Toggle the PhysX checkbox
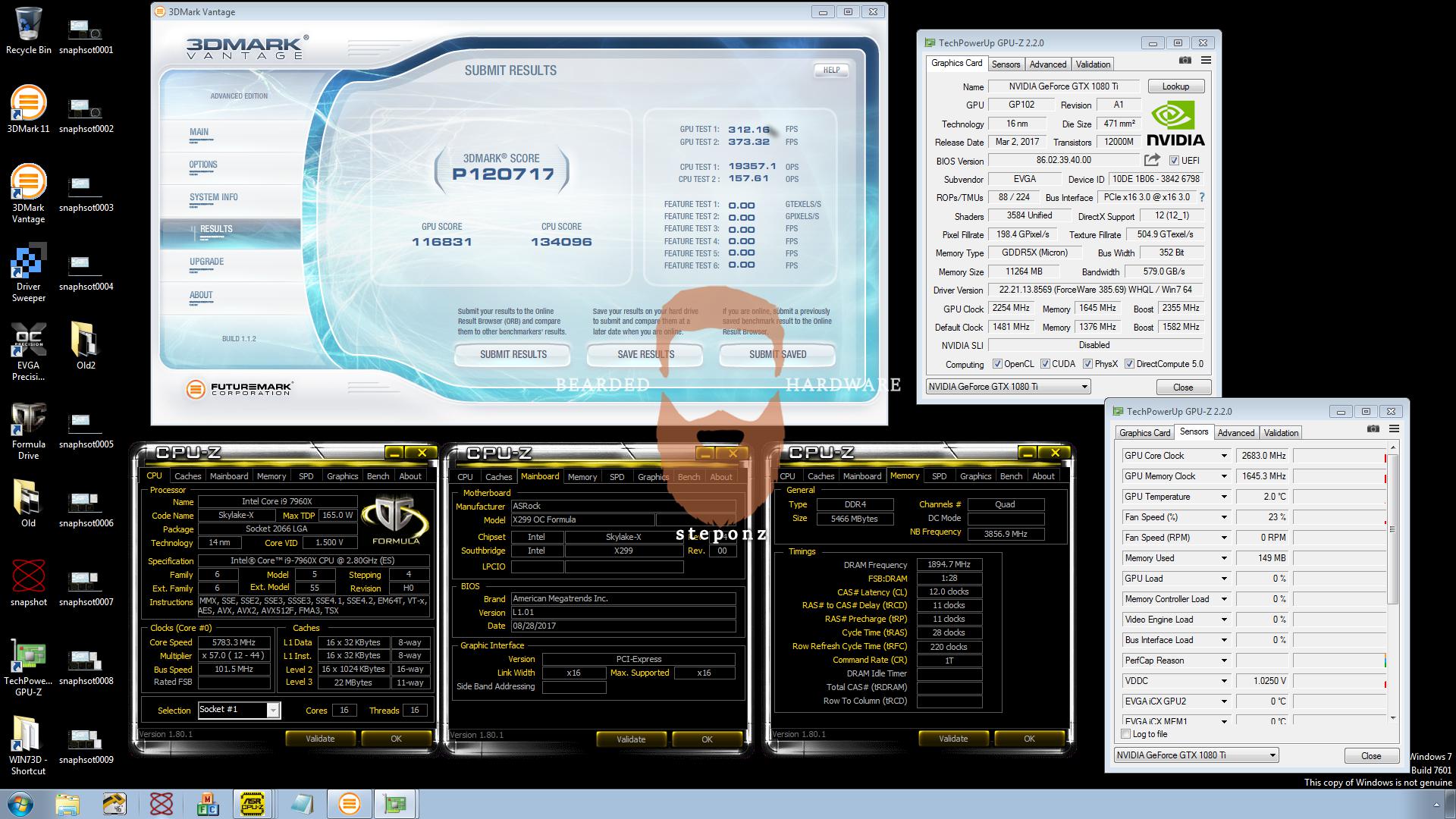Screen dimensions: 1456x819 point(1087,364)
